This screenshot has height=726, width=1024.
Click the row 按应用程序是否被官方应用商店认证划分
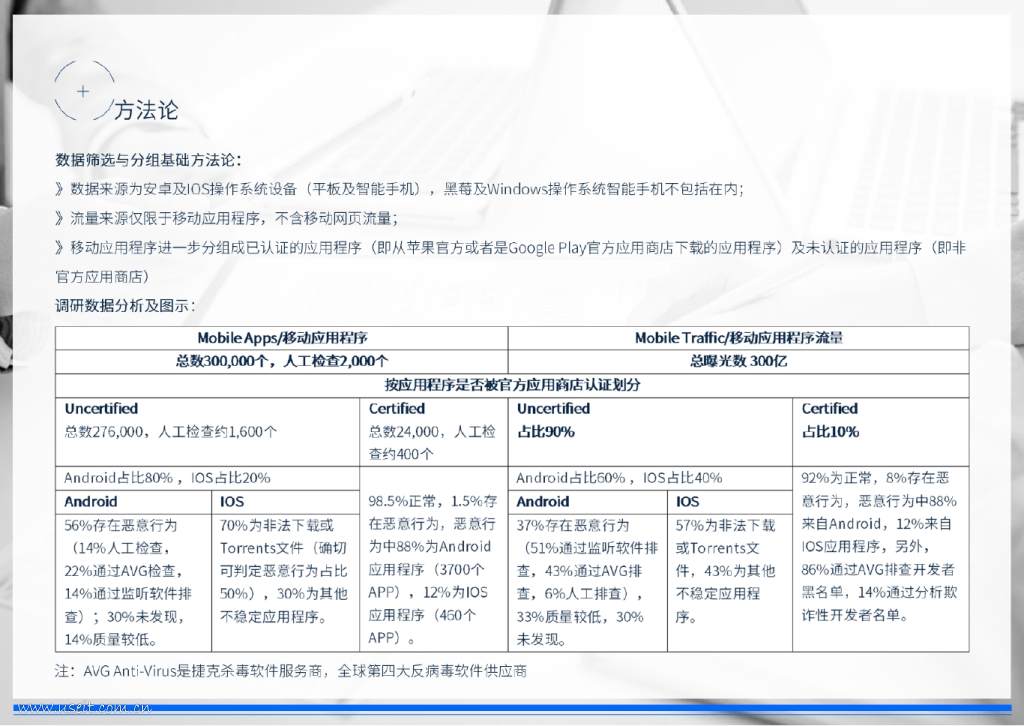pos(512,385)
